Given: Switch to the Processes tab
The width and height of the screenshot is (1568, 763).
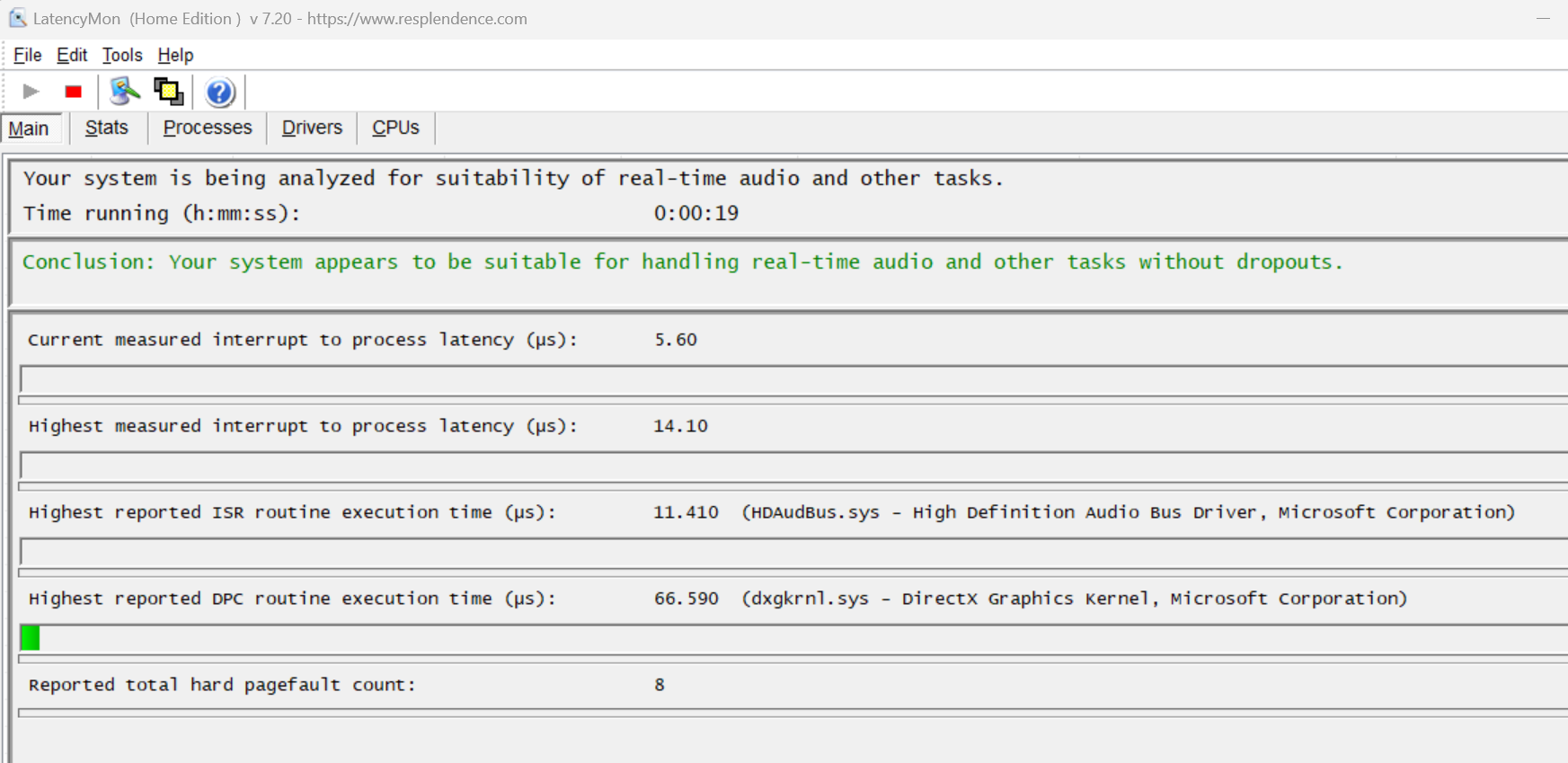Looking at the screenshot, I should (208, 128).
